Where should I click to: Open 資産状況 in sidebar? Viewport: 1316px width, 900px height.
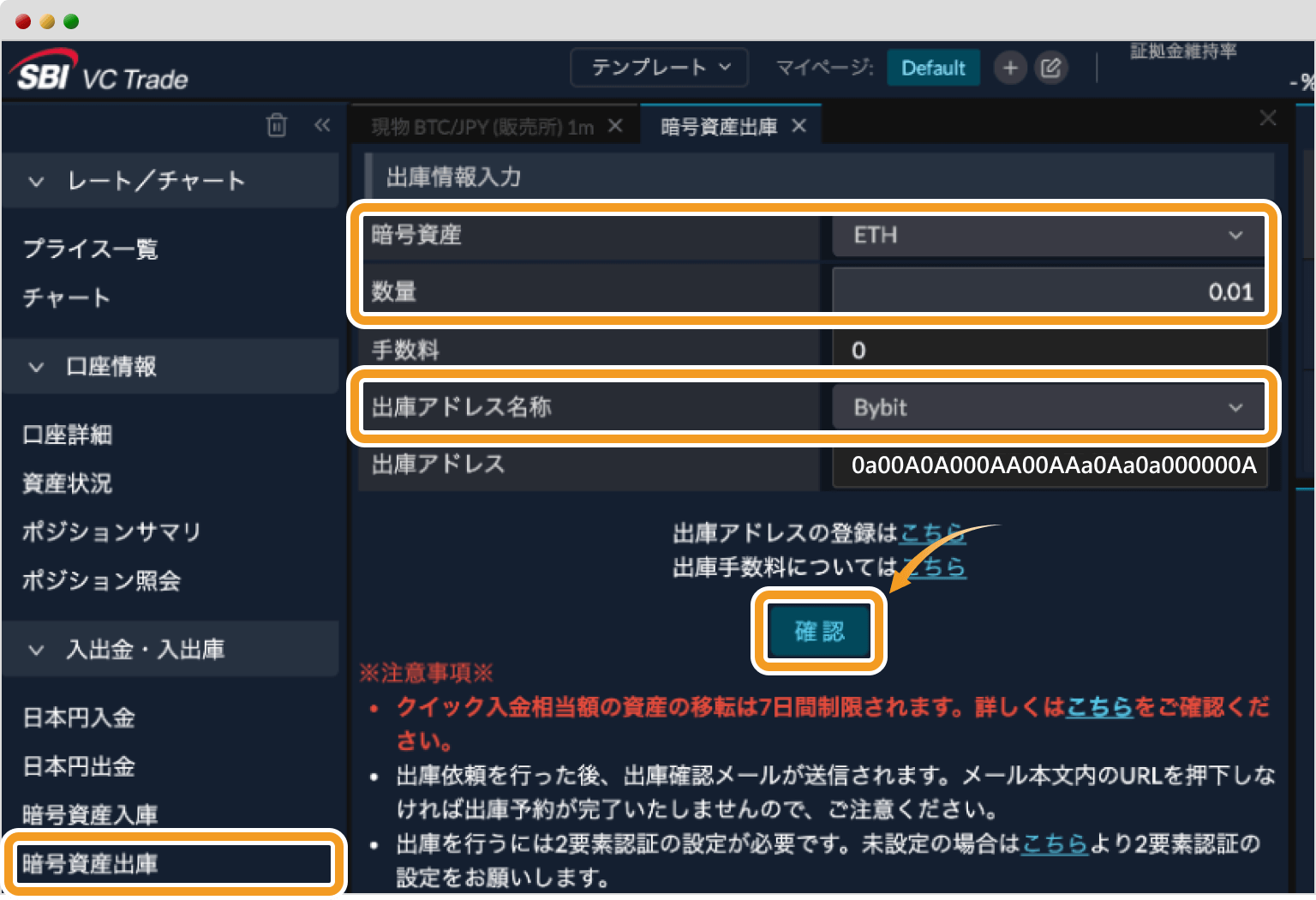[68, 483]
